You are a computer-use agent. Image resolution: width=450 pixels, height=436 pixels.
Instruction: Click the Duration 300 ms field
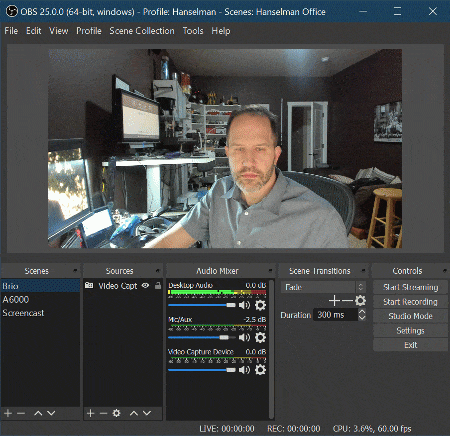pyautogui.click(x=335, y=315)
